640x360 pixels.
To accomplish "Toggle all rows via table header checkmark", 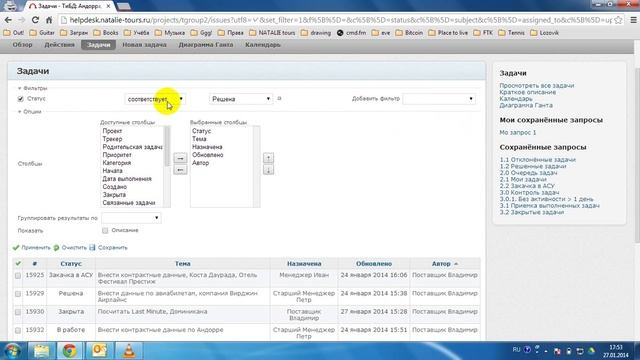I will pos(18,263).
